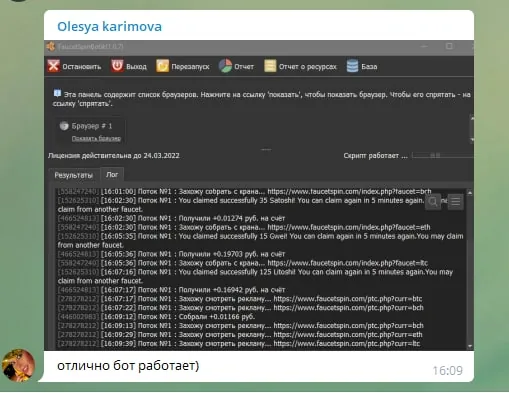The image size is (509, 393).
Task: Click the license text 'Лицензия действительна до 24.03.2022'
Action: (114, 156)
